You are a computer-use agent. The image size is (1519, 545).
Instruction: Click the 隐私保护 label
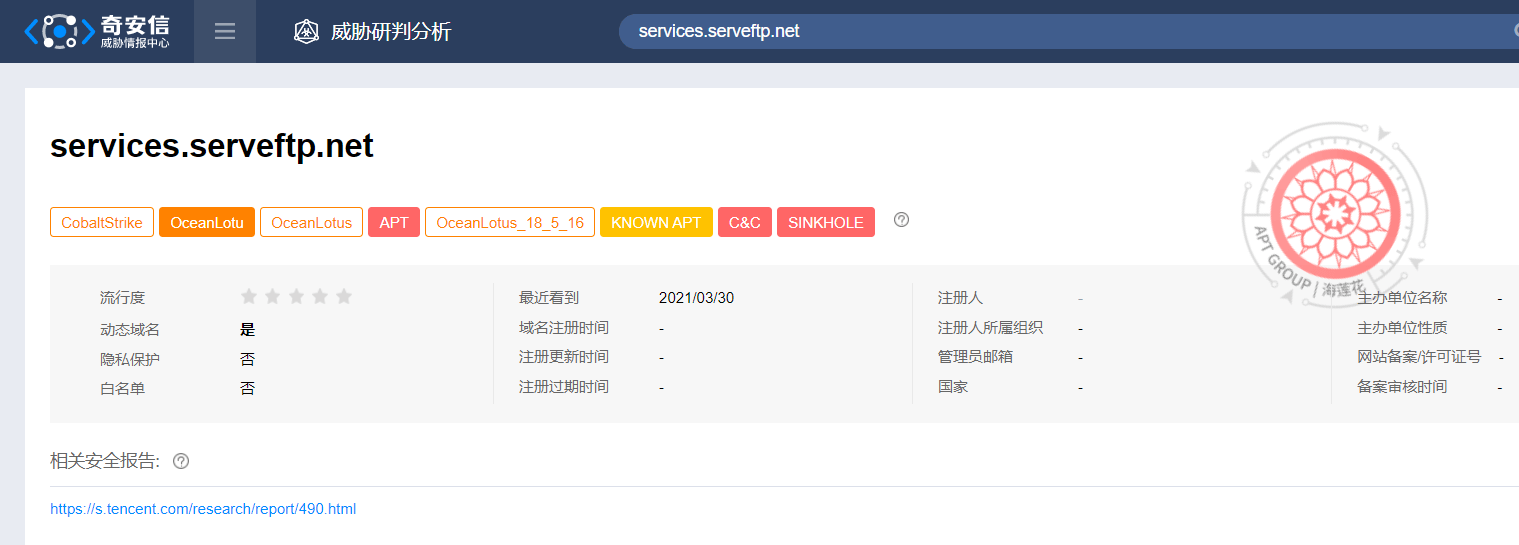click(x=130, y=359)
